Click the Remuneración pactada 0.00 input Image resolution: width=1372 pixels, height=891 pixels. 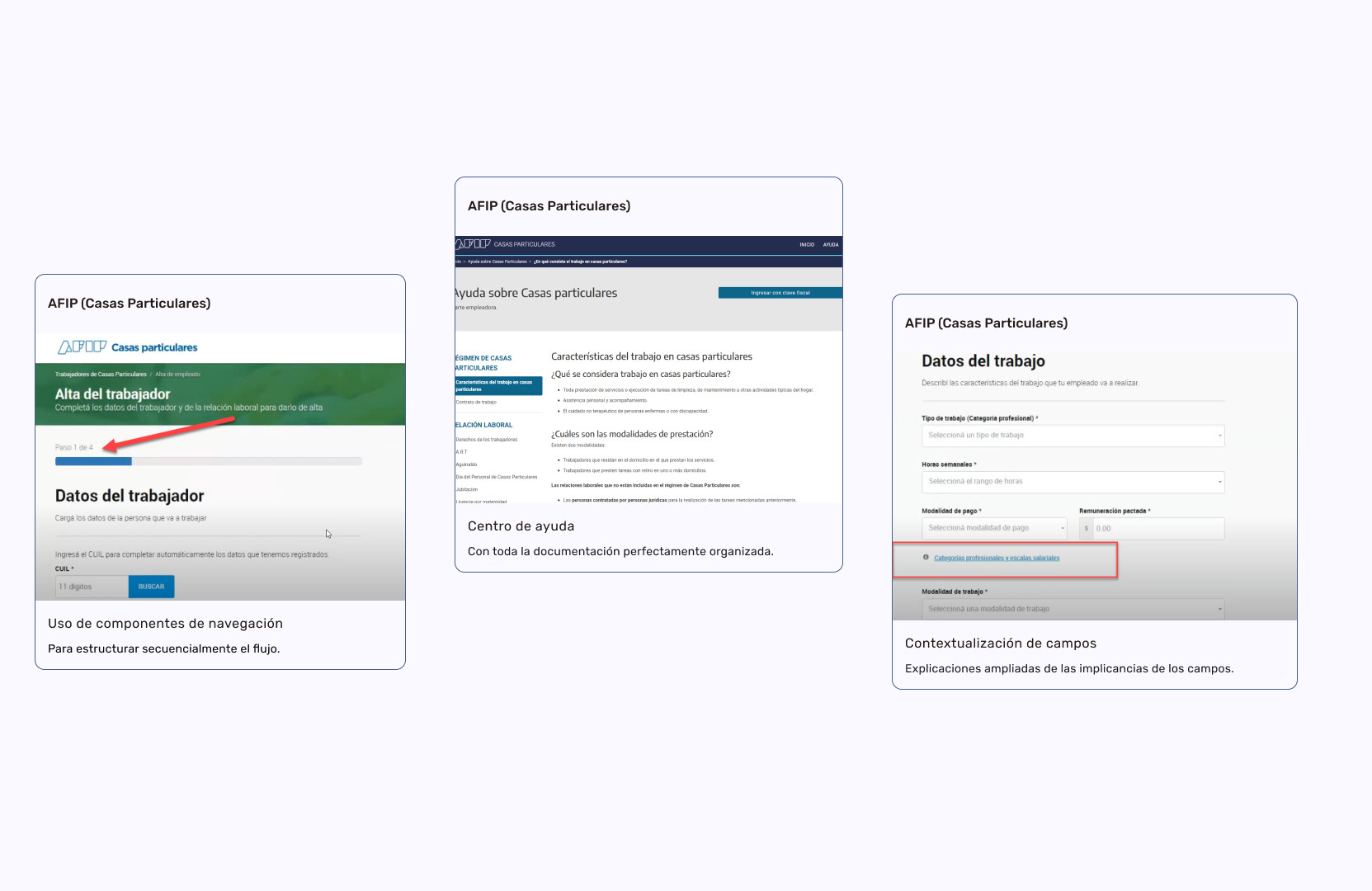[1158, 528]
